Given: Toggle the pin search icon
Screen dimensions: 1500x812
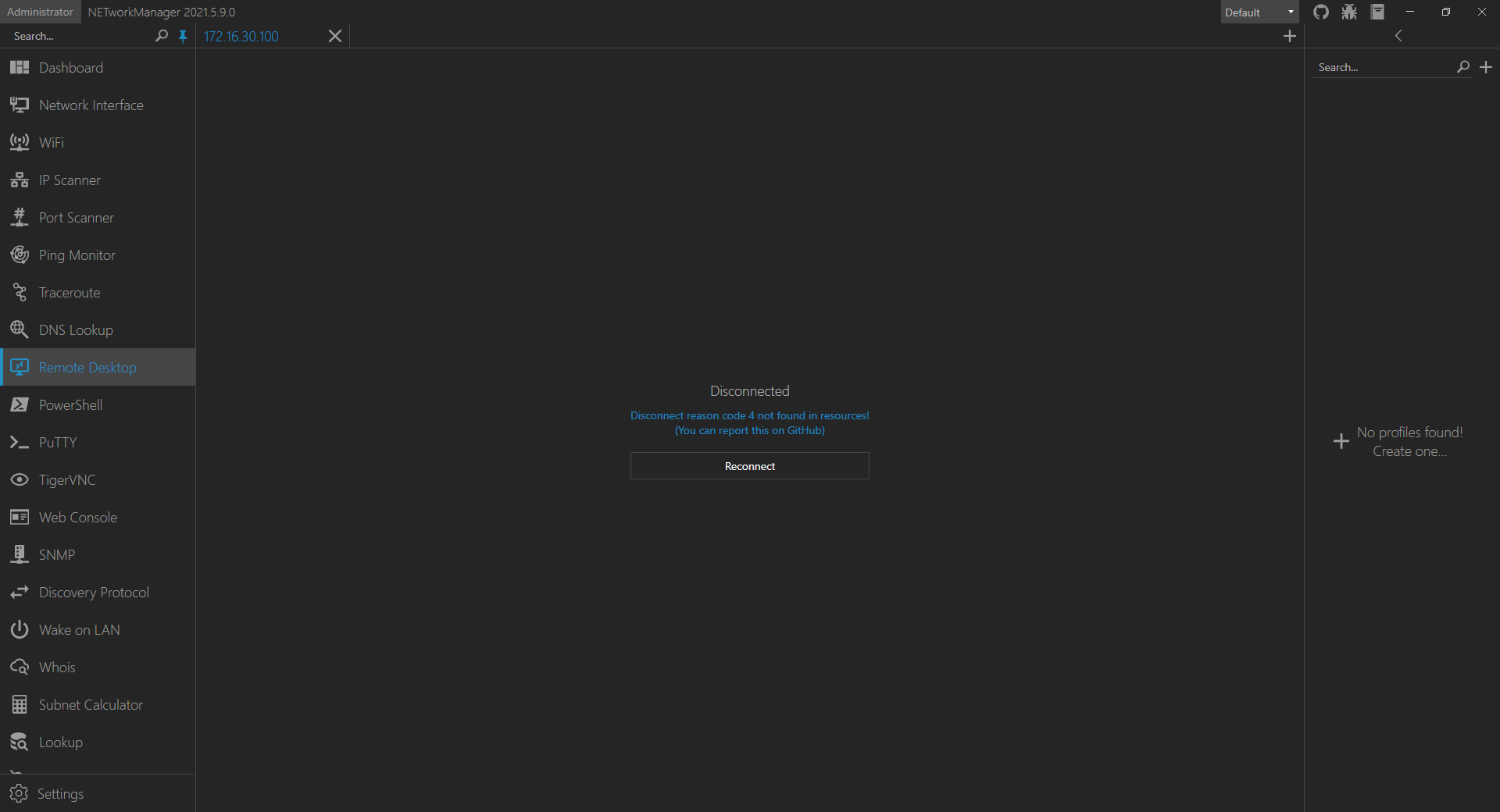Looking at the screenshot, I should pos(183,36).
